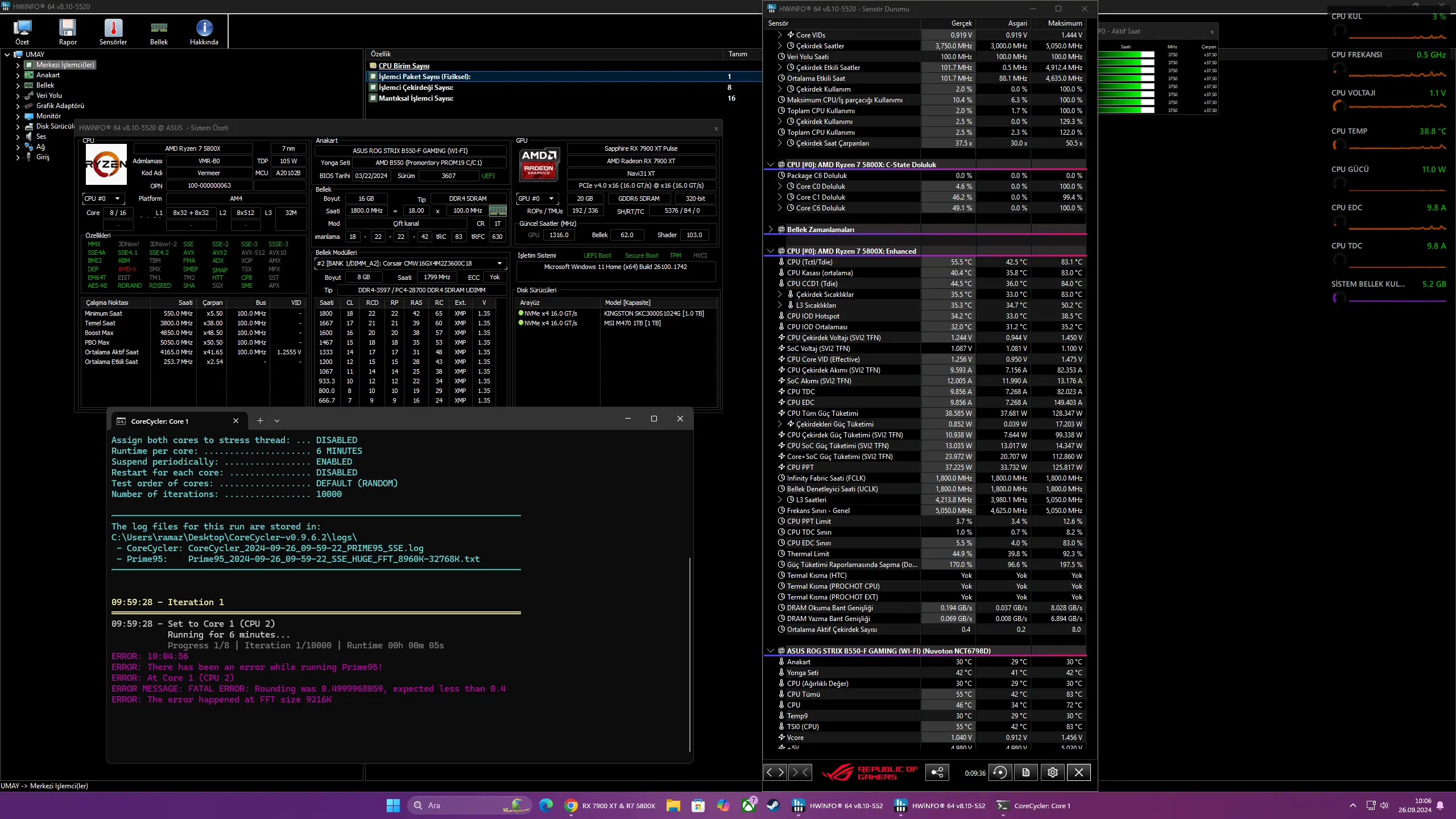Open sensor settings gear icon

point(1053,772)
